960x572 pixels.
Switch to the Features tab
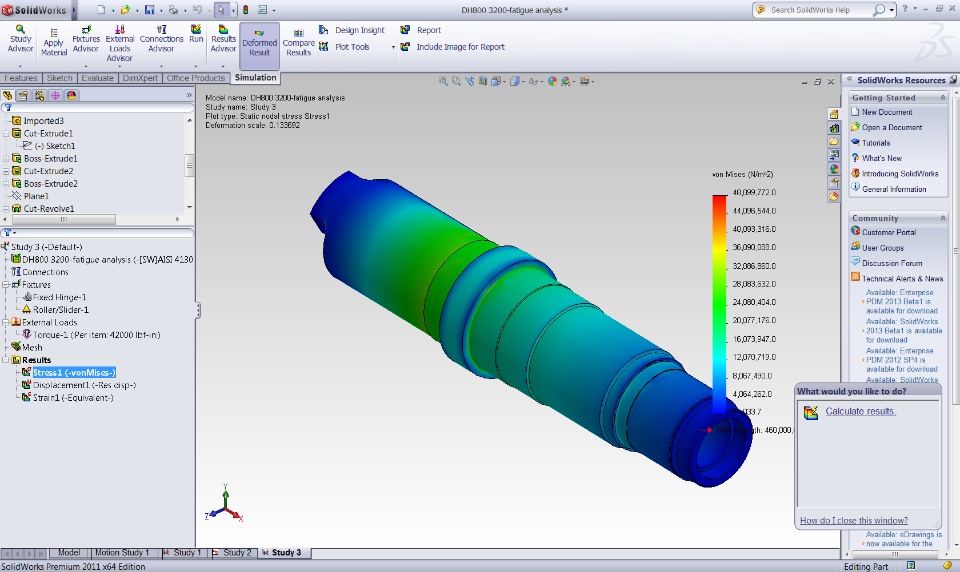[21, 78]
